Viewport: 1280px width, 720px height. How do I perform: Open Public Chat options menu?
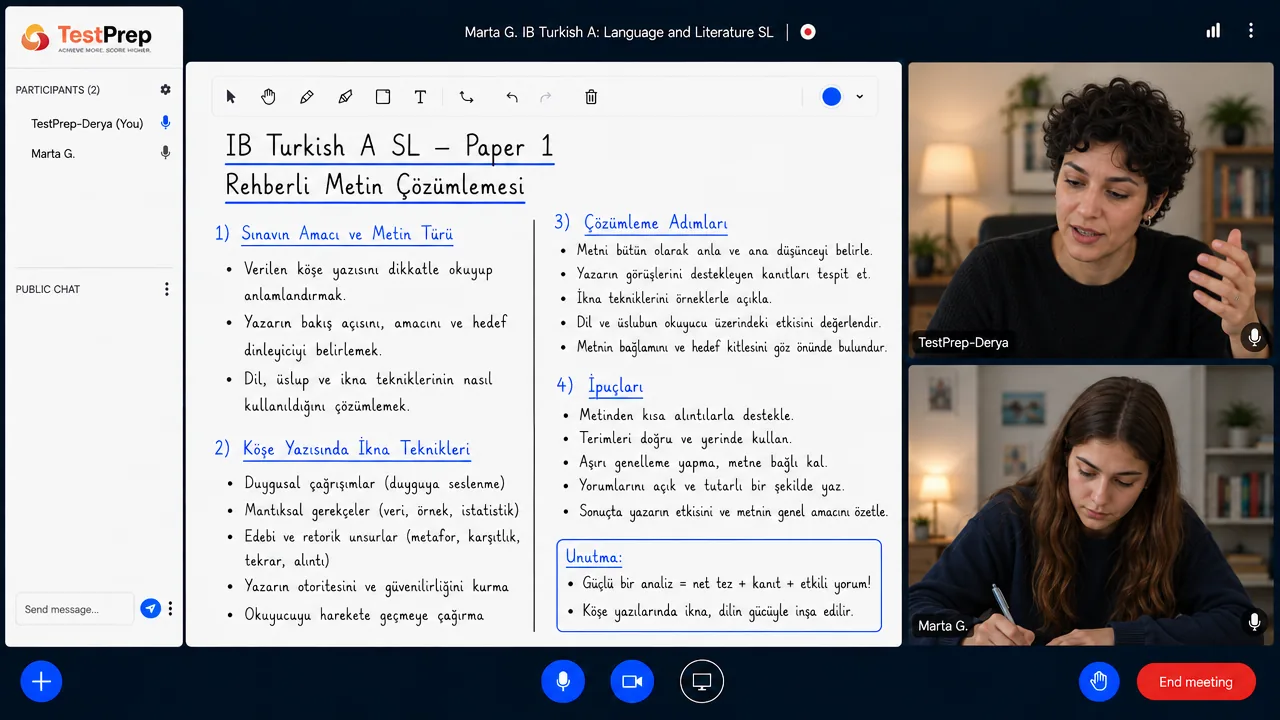(x=166, y=289)
